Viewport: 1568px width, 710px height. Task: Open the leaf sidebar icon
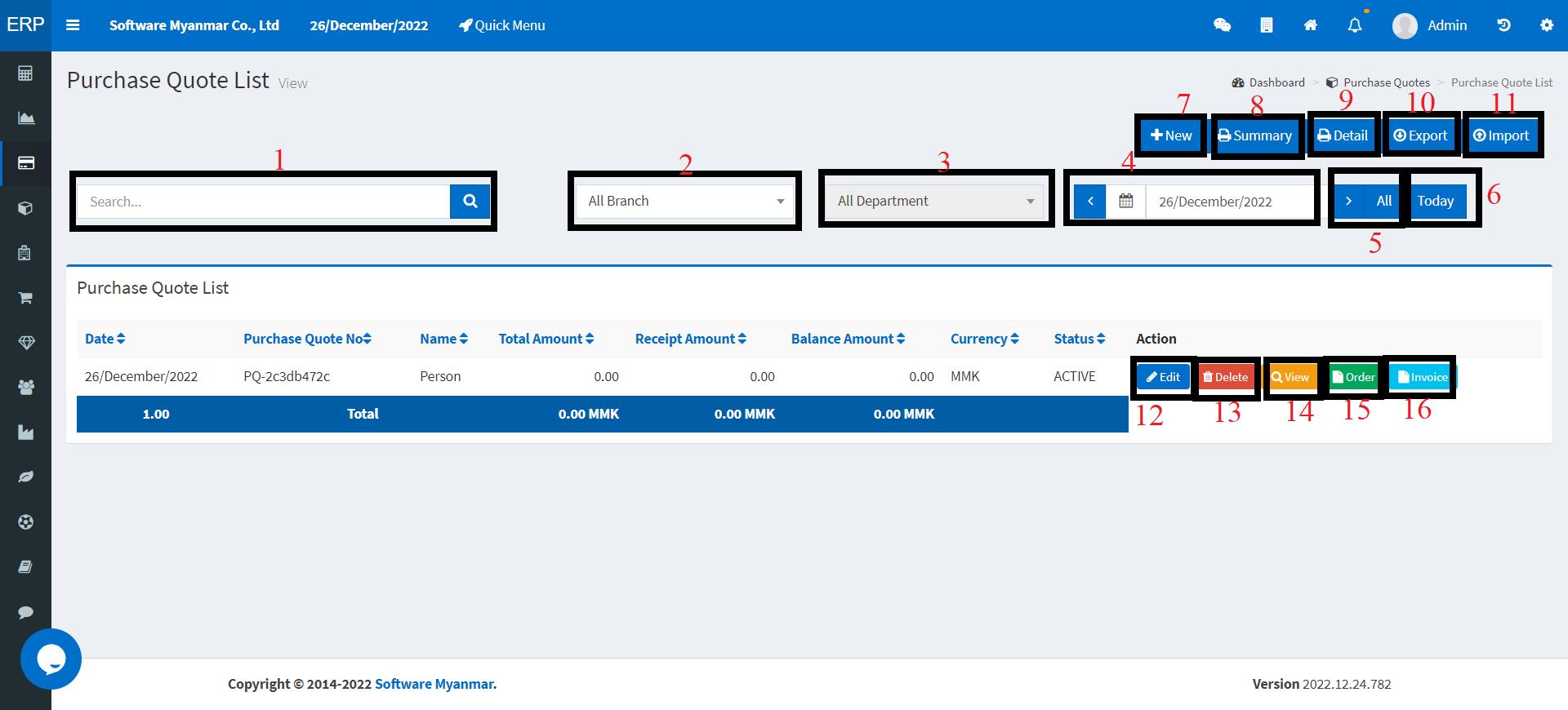(25, 477)
